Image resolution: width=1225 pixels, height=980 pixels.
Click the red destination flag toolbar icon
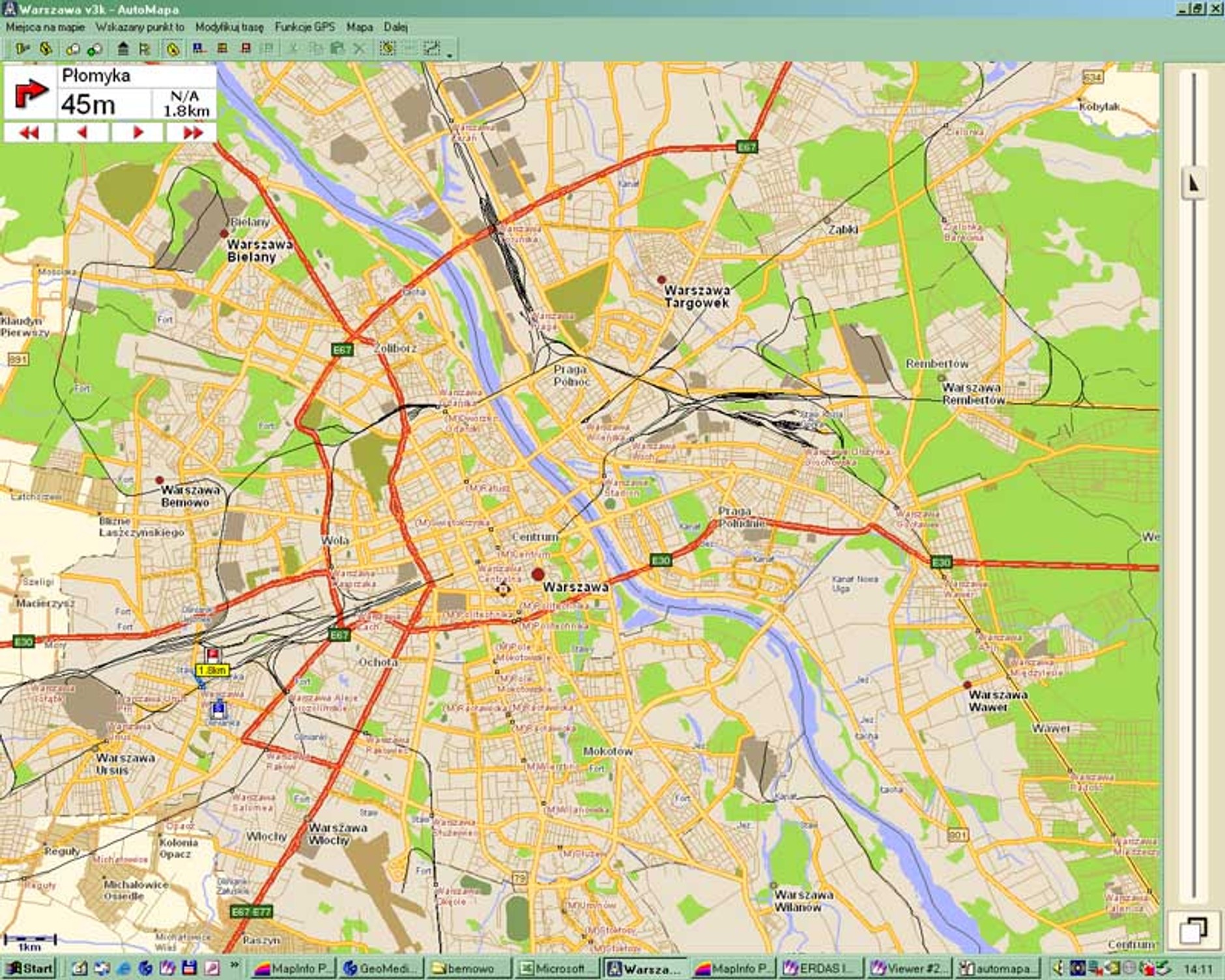[246, 49]
